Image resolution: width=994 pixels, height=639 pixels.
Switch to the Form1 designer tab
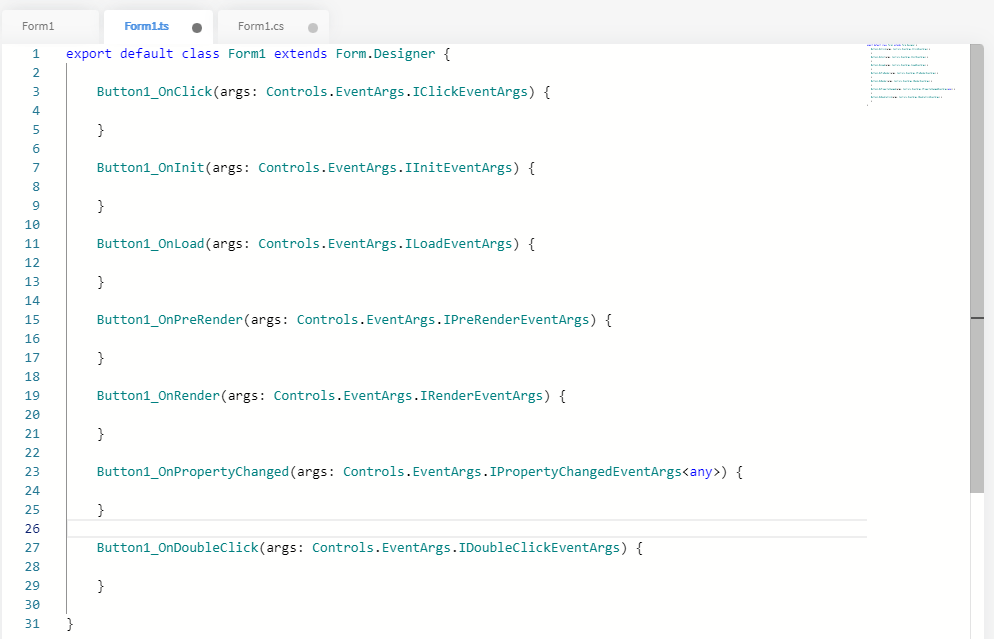tap(39, 26)
